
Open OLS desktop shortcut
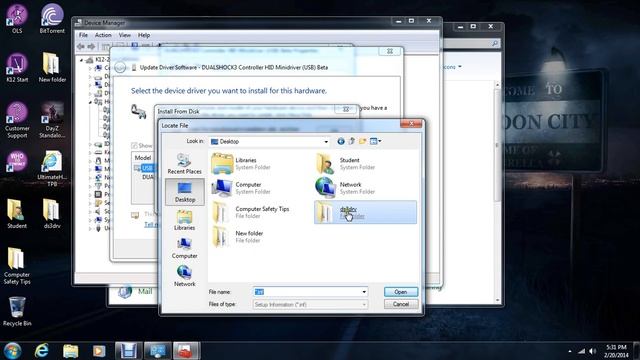[17, 19]
